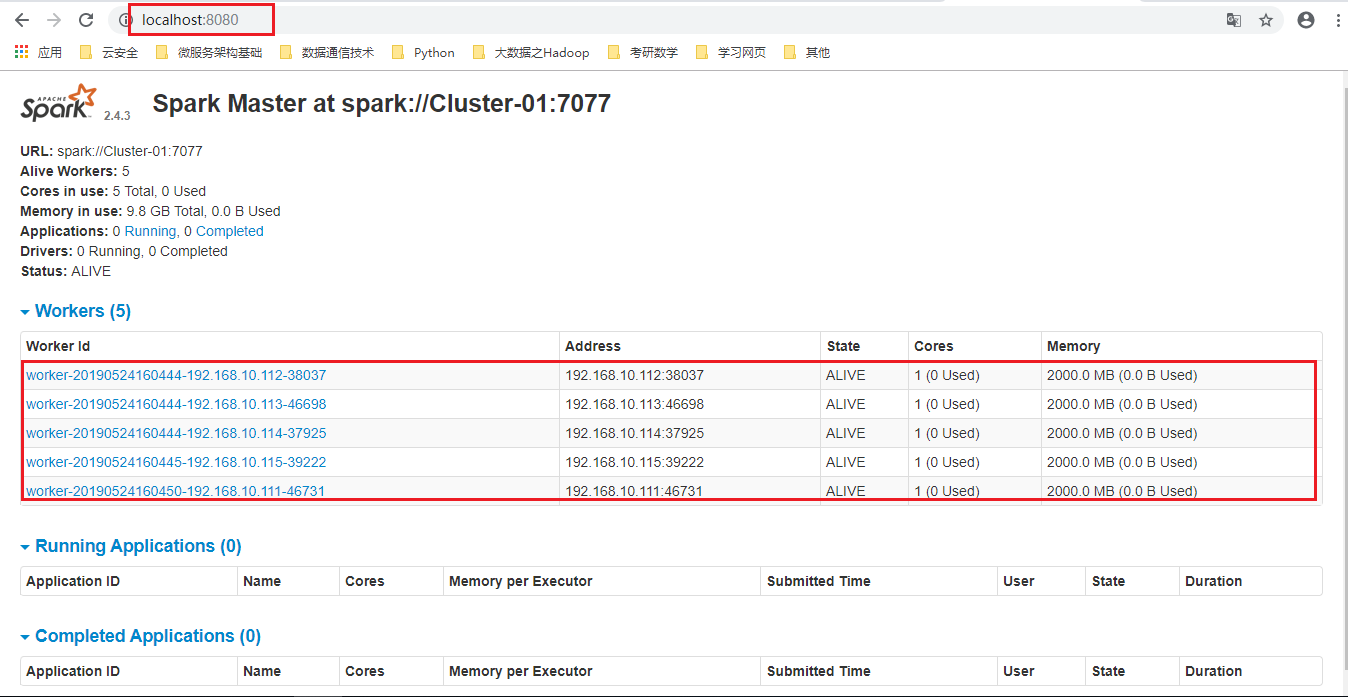Open the browser profile avatar
Image resolution: width=1348 pixels, height=697 pixels.
[1305, 19]
